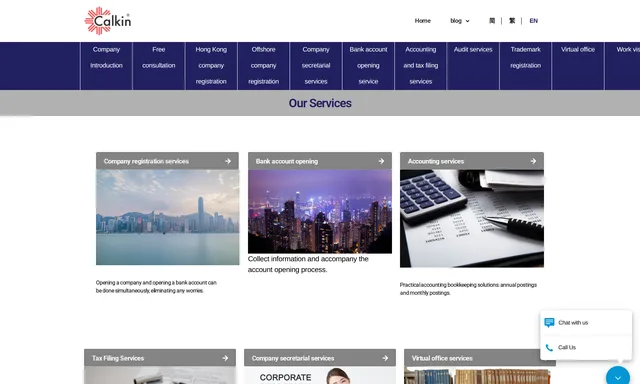This screenshot has width=640, height=384.
Task: Open arrow on Accounting services card
Action: (533, 161)
